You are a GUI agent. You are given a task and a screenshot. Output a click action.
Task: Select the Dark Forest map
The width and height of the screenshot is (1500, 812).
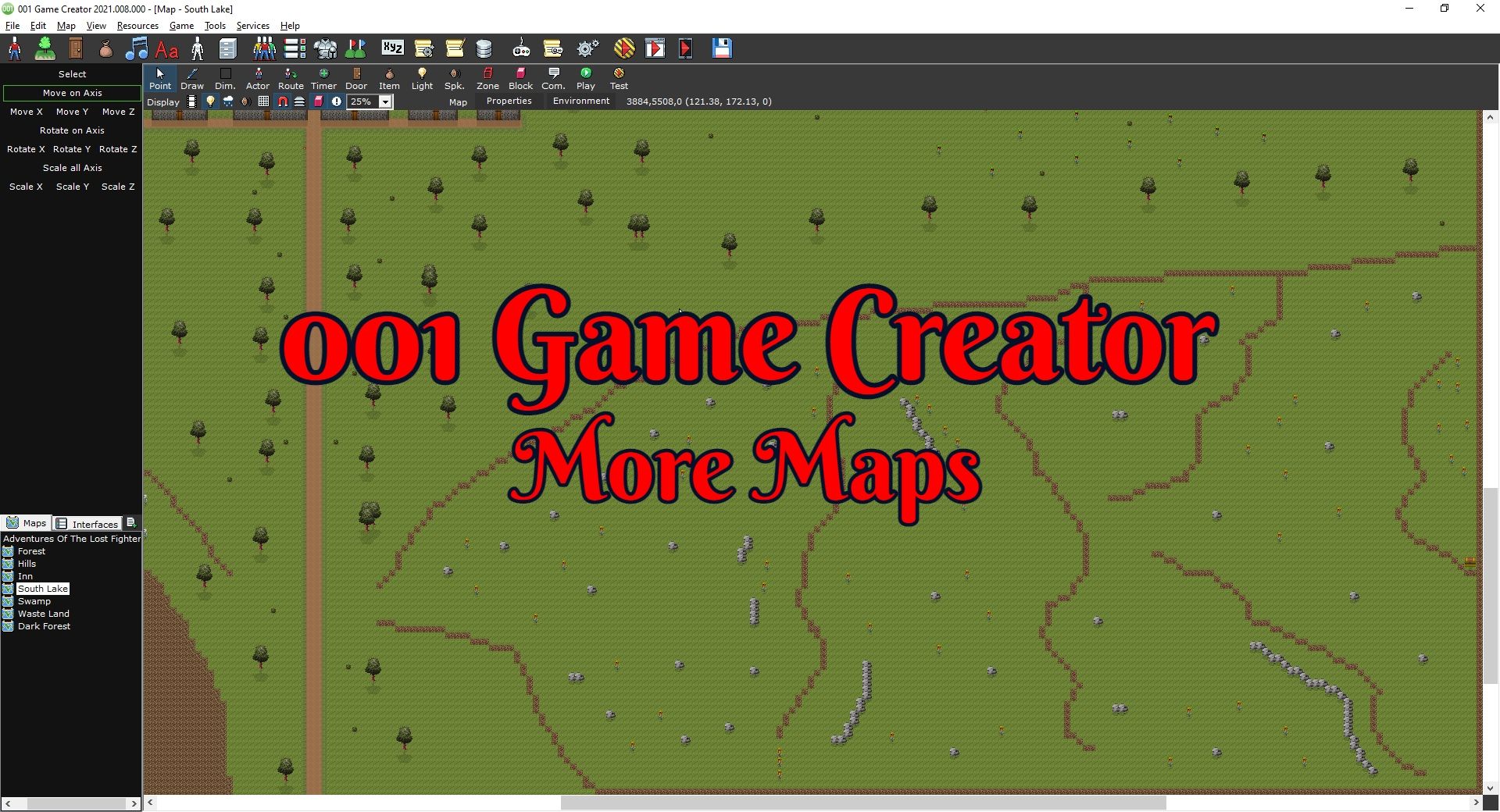tap(44, 626)
